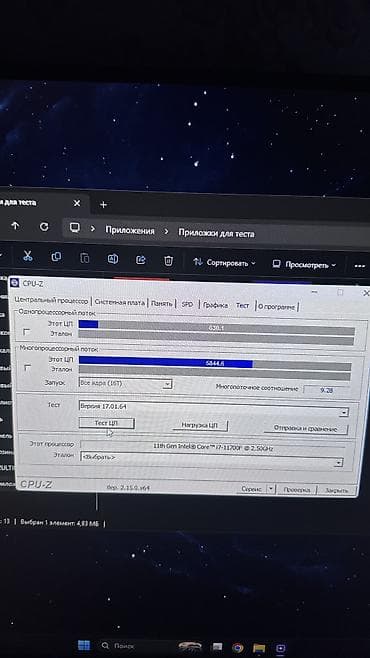Click the Cut scissors icon in Explorer toolbar
Image resolution: width=370 pixels, height=658 pixels.
(x=28, y=256)
